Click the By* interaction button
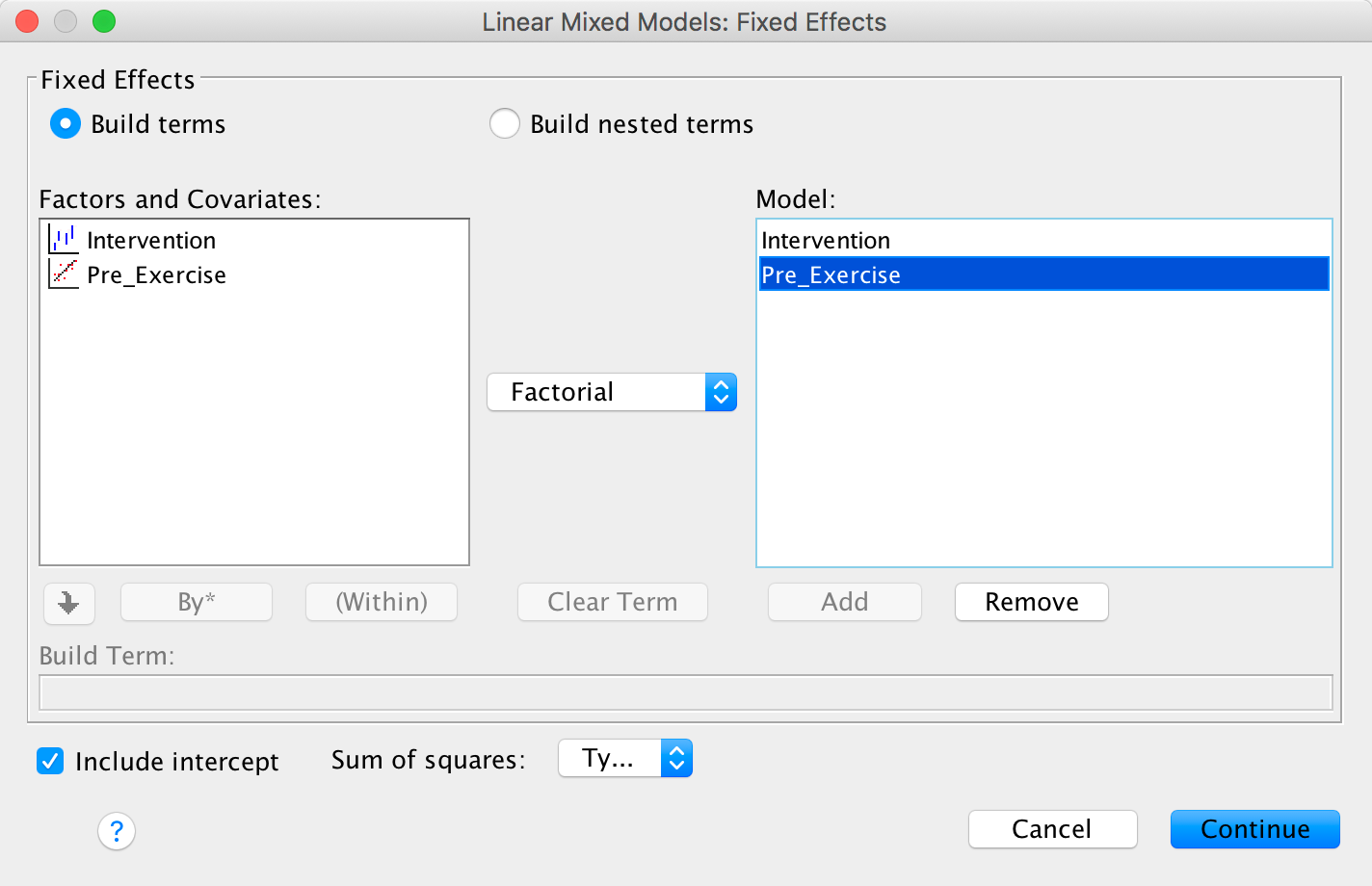 [197, 602]
